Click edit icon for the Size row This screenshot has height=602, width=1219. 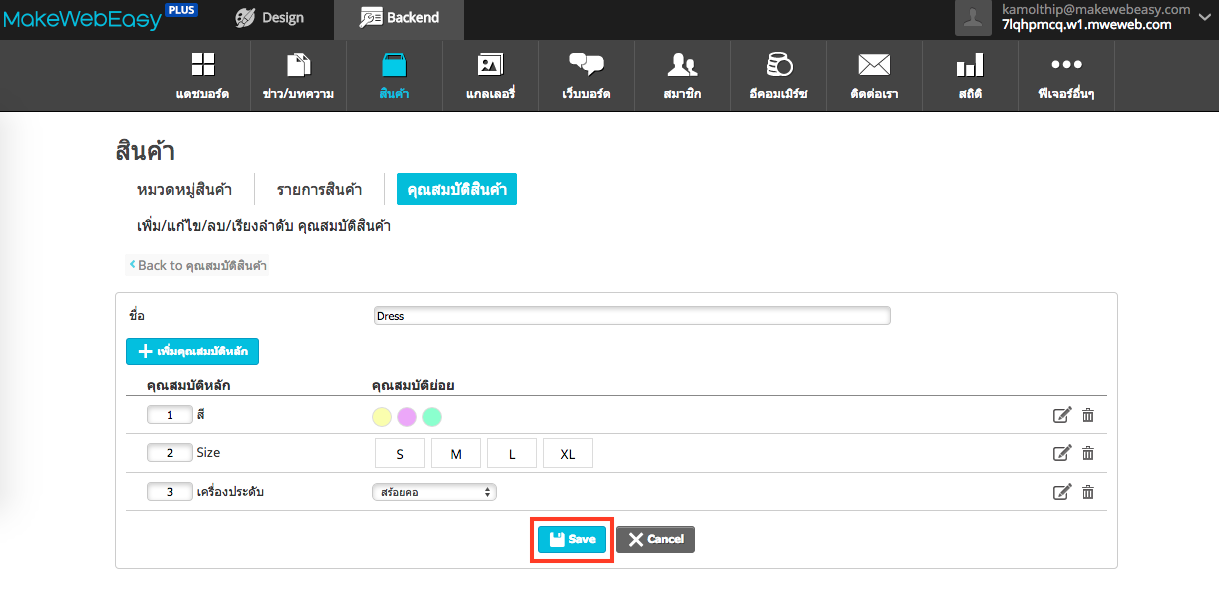point(1062,453)
